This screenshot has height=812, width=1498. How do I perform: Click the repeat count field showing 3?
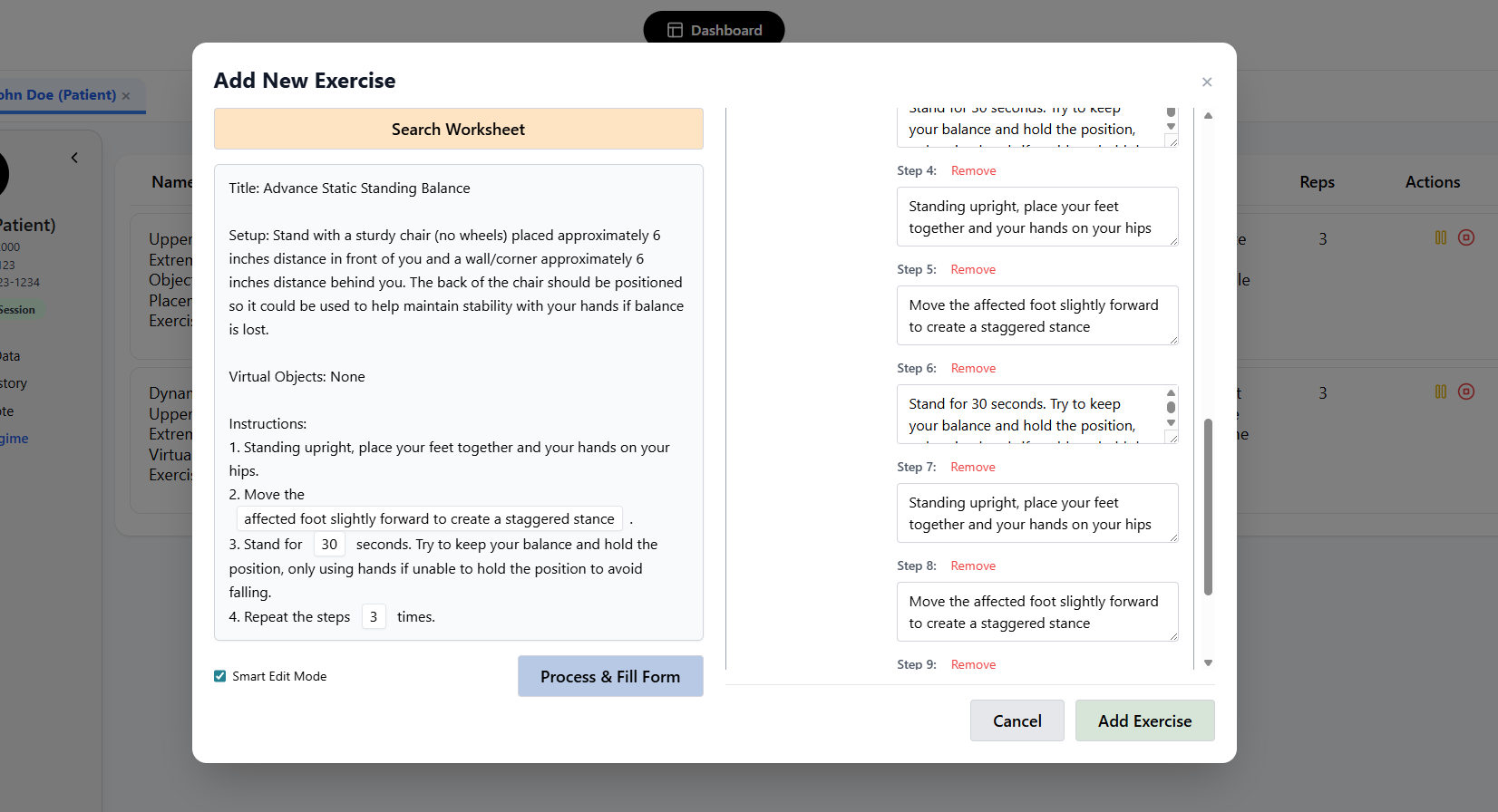pos(374,617)
